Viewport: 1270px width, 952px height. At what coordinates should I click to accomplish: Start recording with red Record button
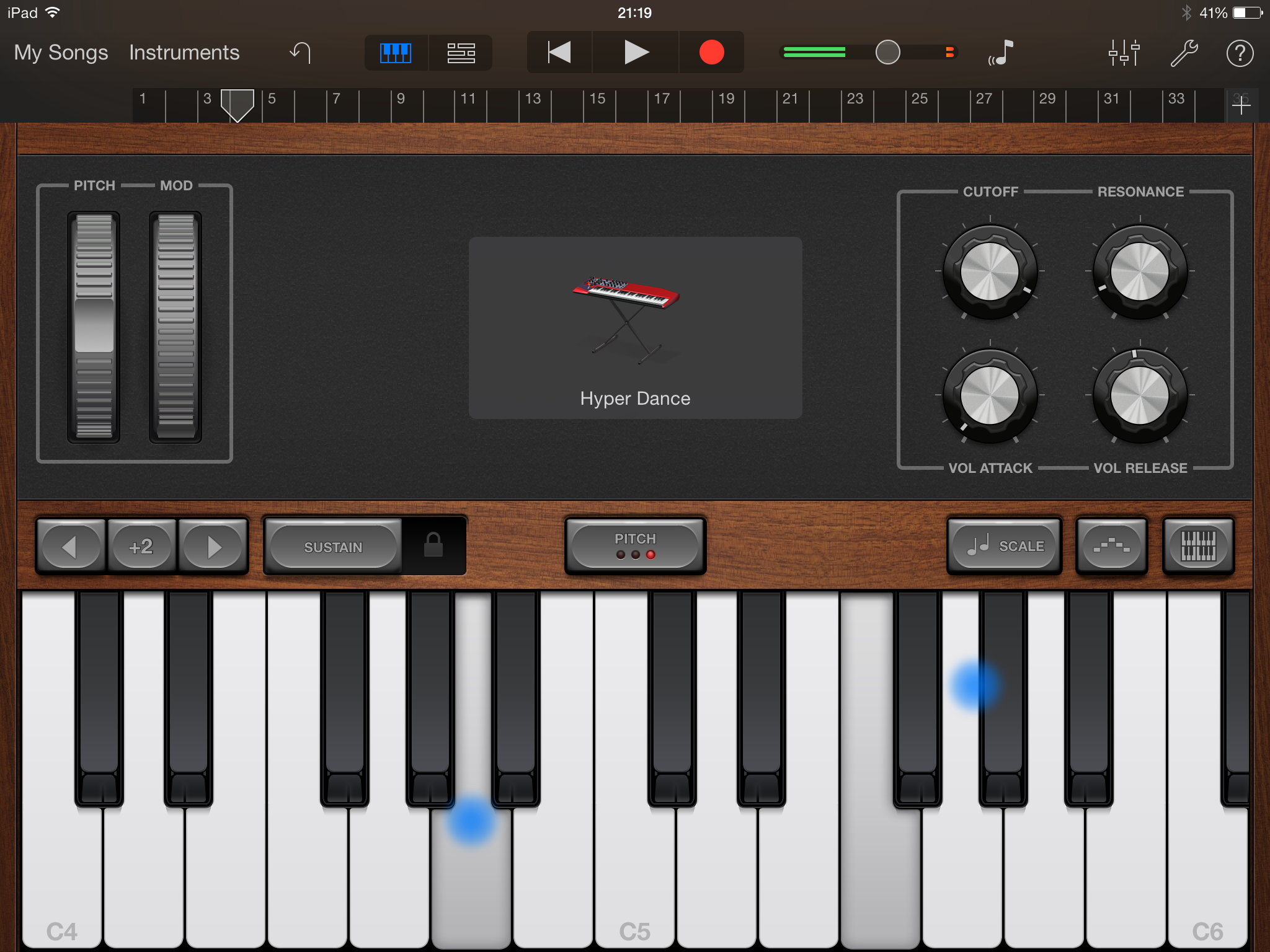711,53
